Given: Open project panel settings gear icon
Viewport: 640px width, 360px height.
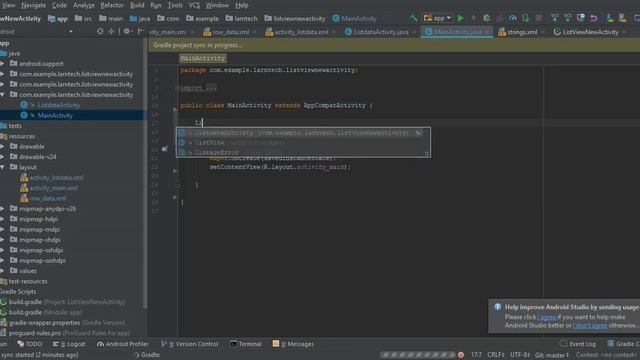Looking at the screenshot, I should (x=127, y=31).
